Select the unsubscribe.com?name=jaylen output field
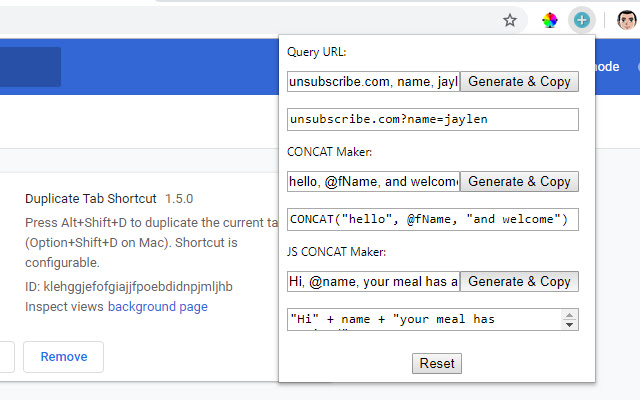Image resolution: width=640 pixels, height=400 pixels. click(432, 119)
